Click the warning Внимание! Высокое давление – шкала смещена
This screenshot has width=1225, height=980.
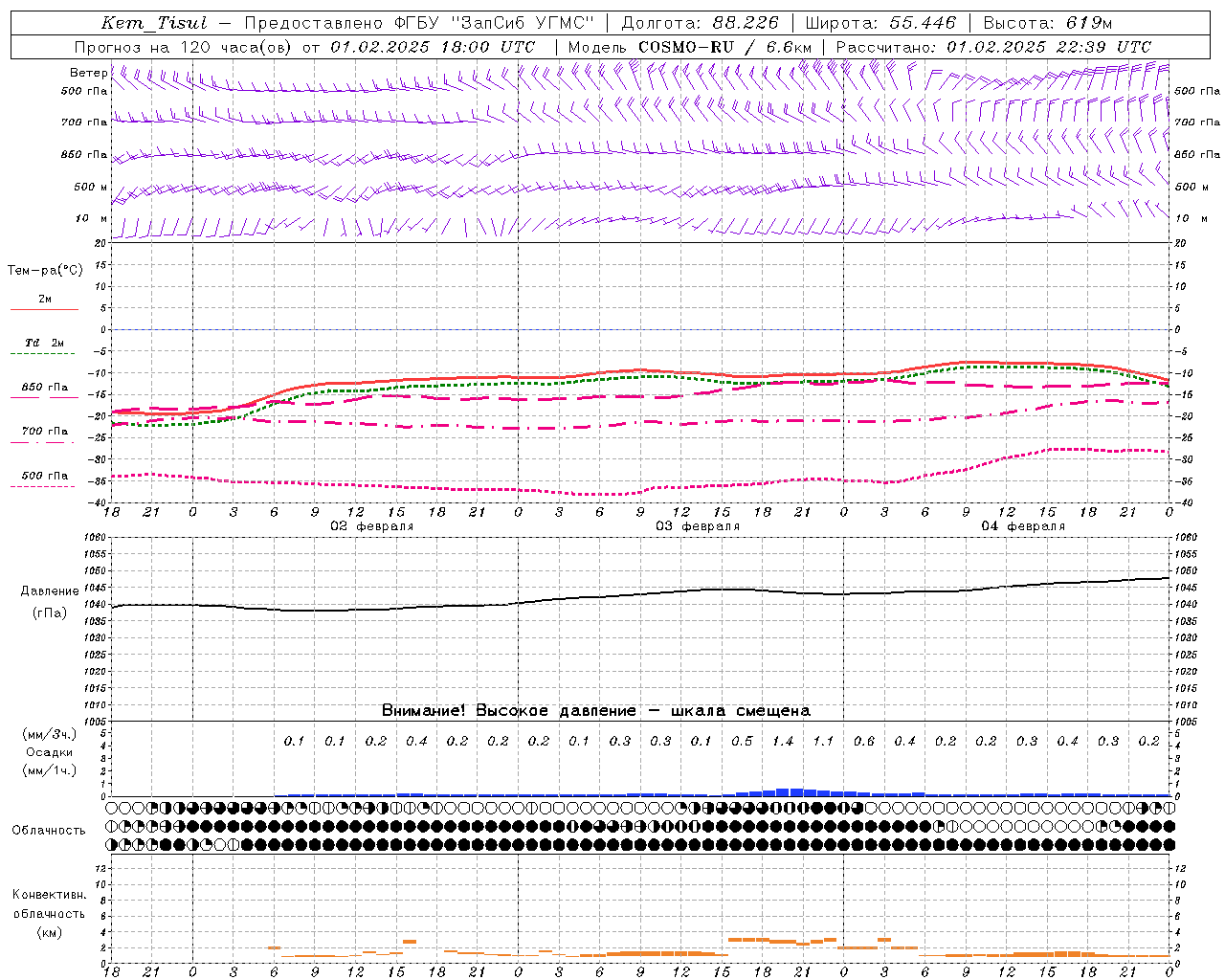tap(596, 711)
